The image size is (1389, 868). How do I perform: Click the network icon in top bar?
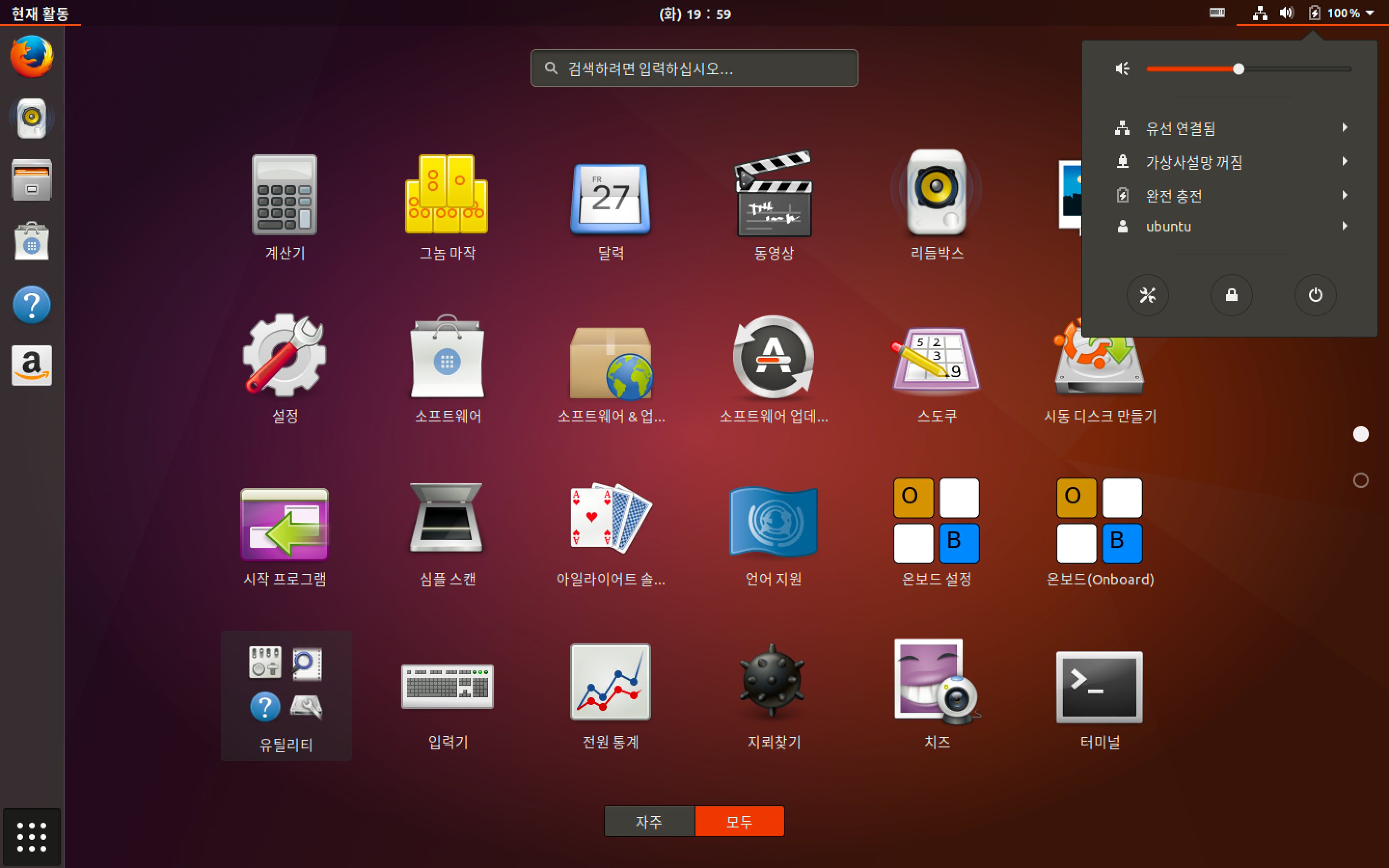click(x=1260, y=13)
